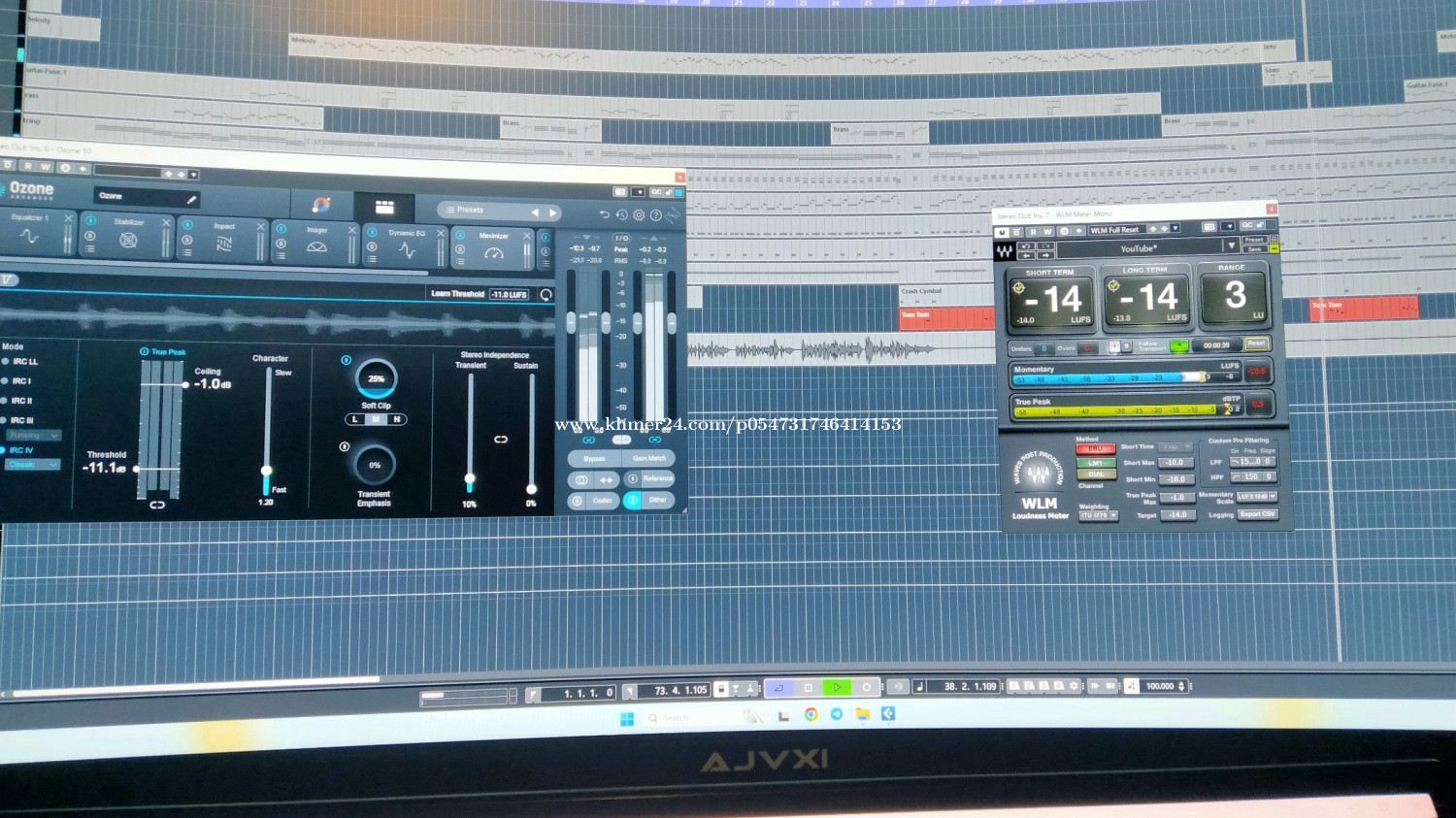Adjust the Character slider handle

click(x=266, y=472)
